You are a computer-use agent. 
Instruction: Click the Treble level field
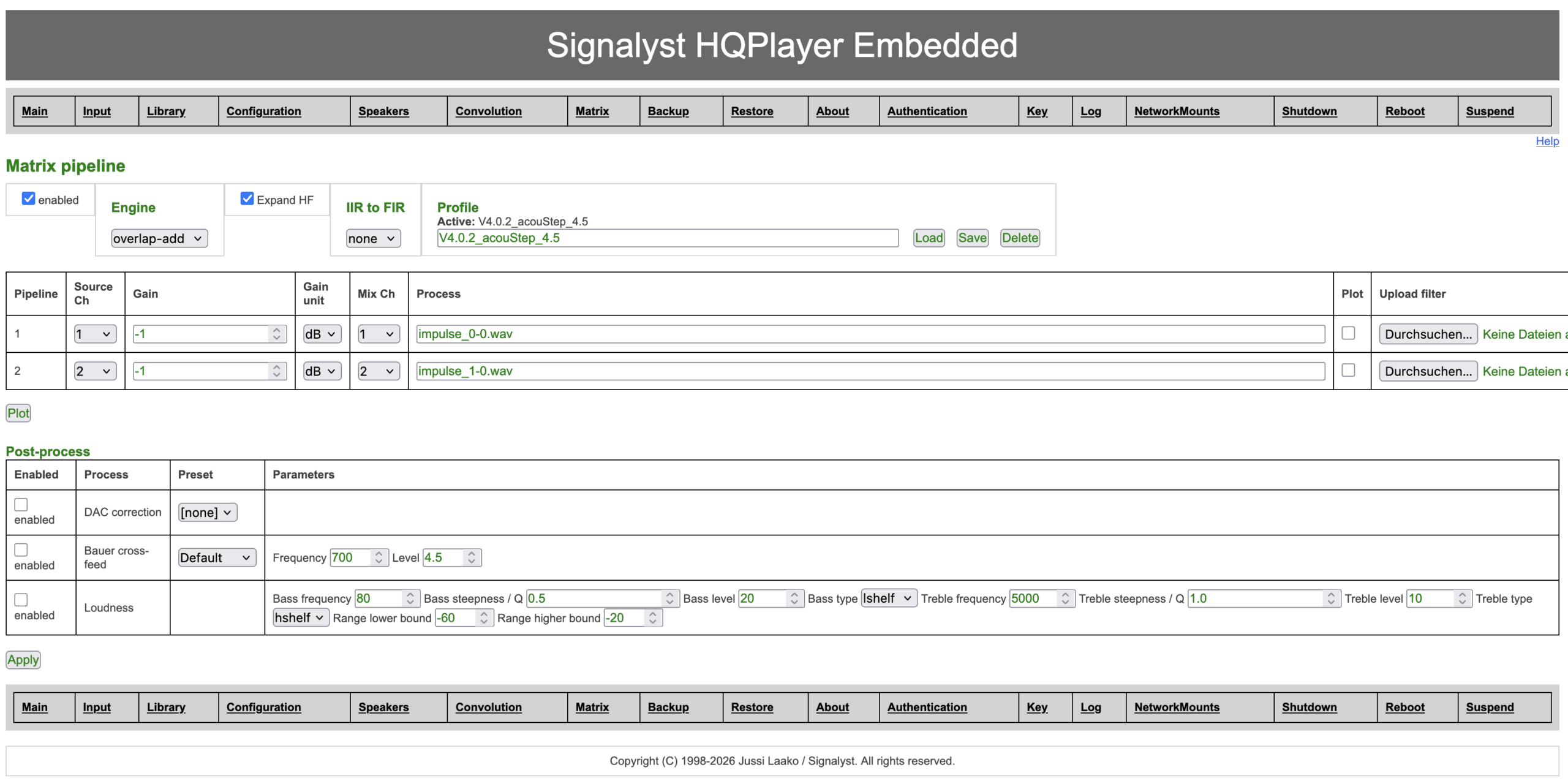click(1439, 598)
